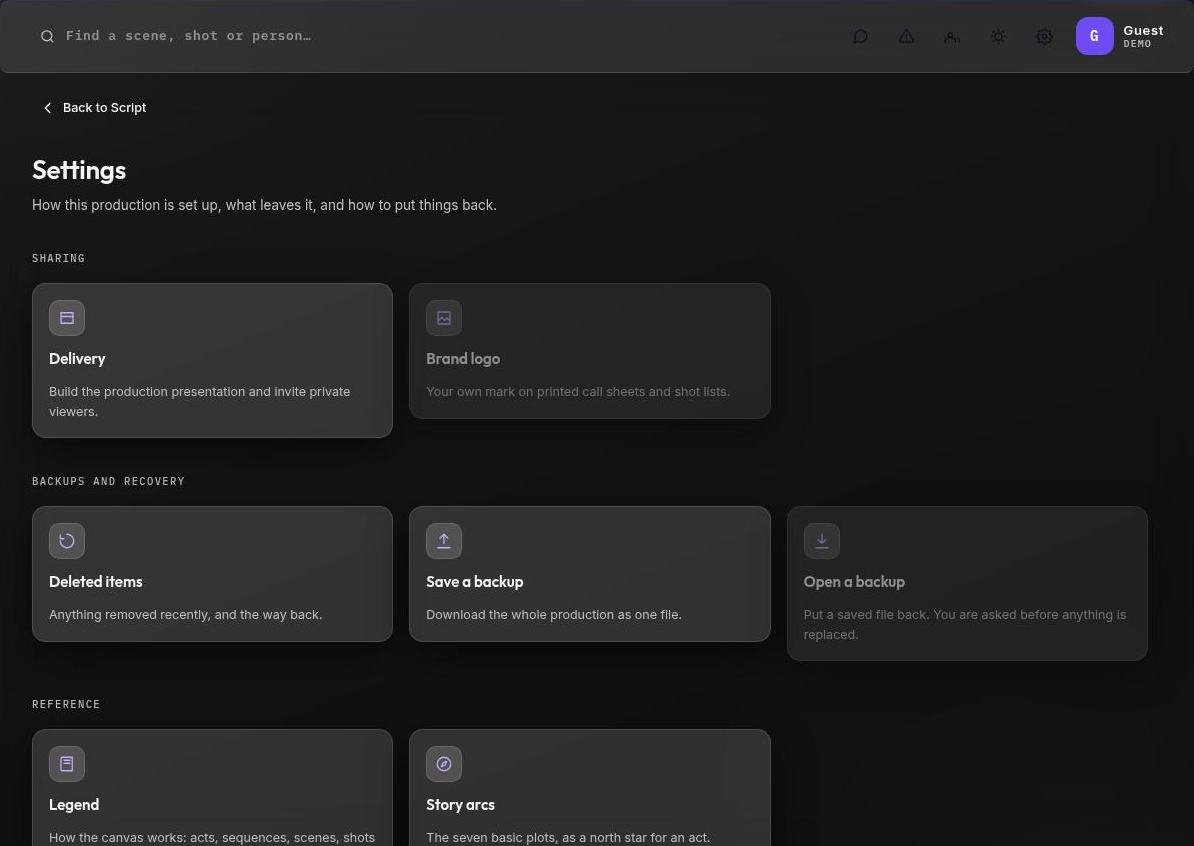
Task: Click 'Build the production presentation' description
Action: [x=200, y=401]
